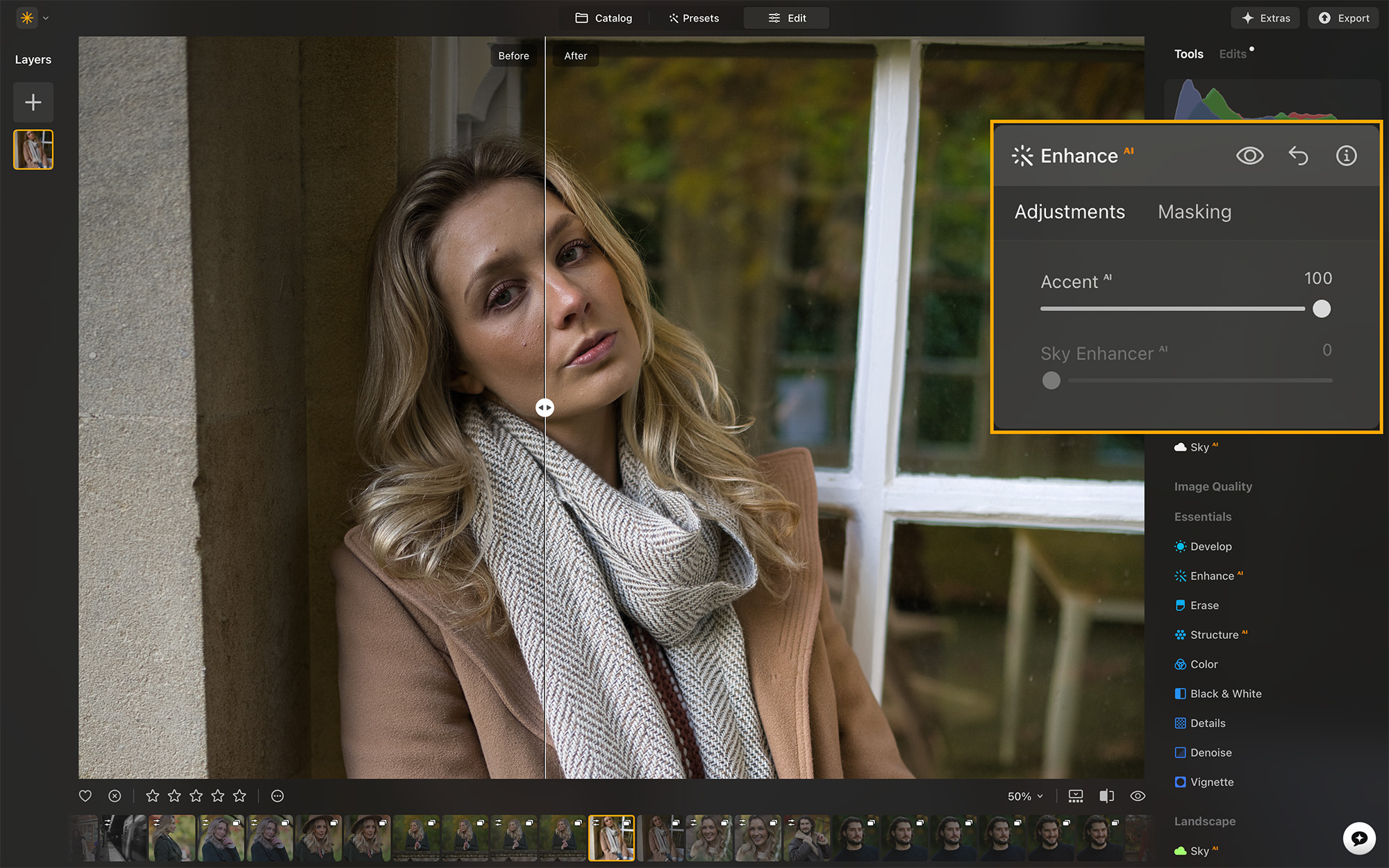Select the portrait layer thumbnail
The width and height of the screenshot is (1389, 868).
point(33,149)
